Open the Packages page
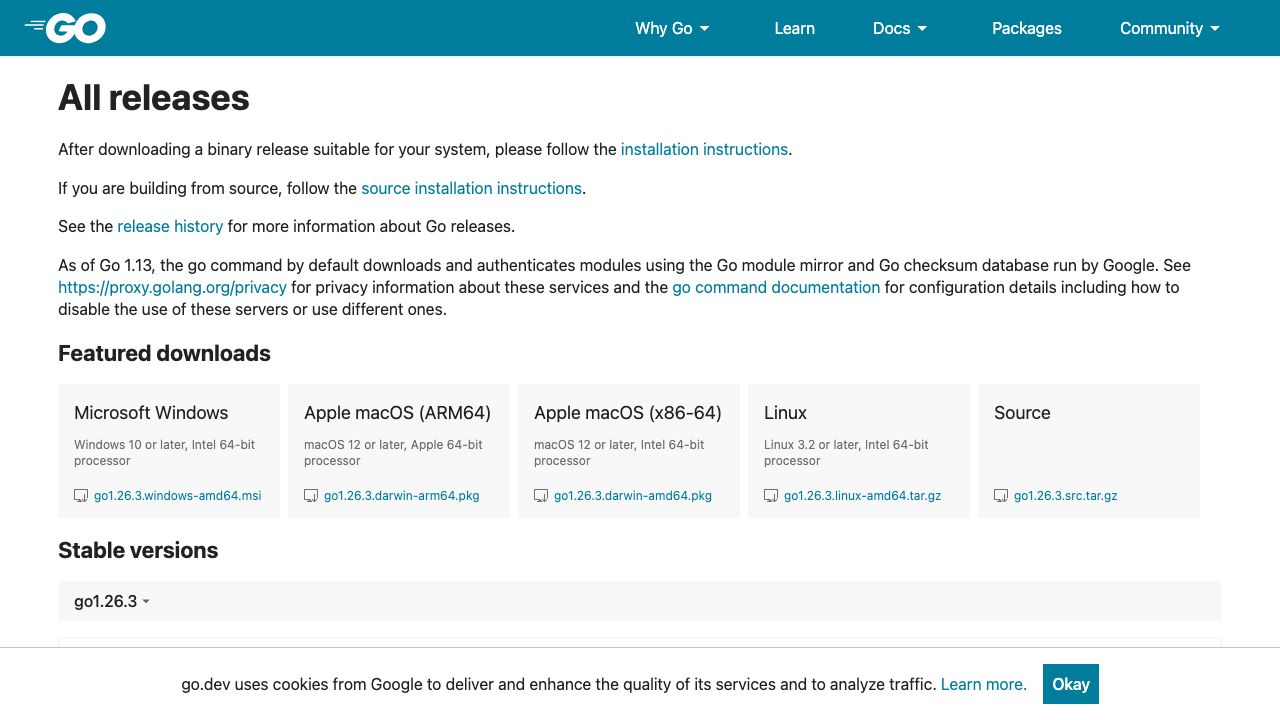1280x720 pixels. pos(1027,28)
